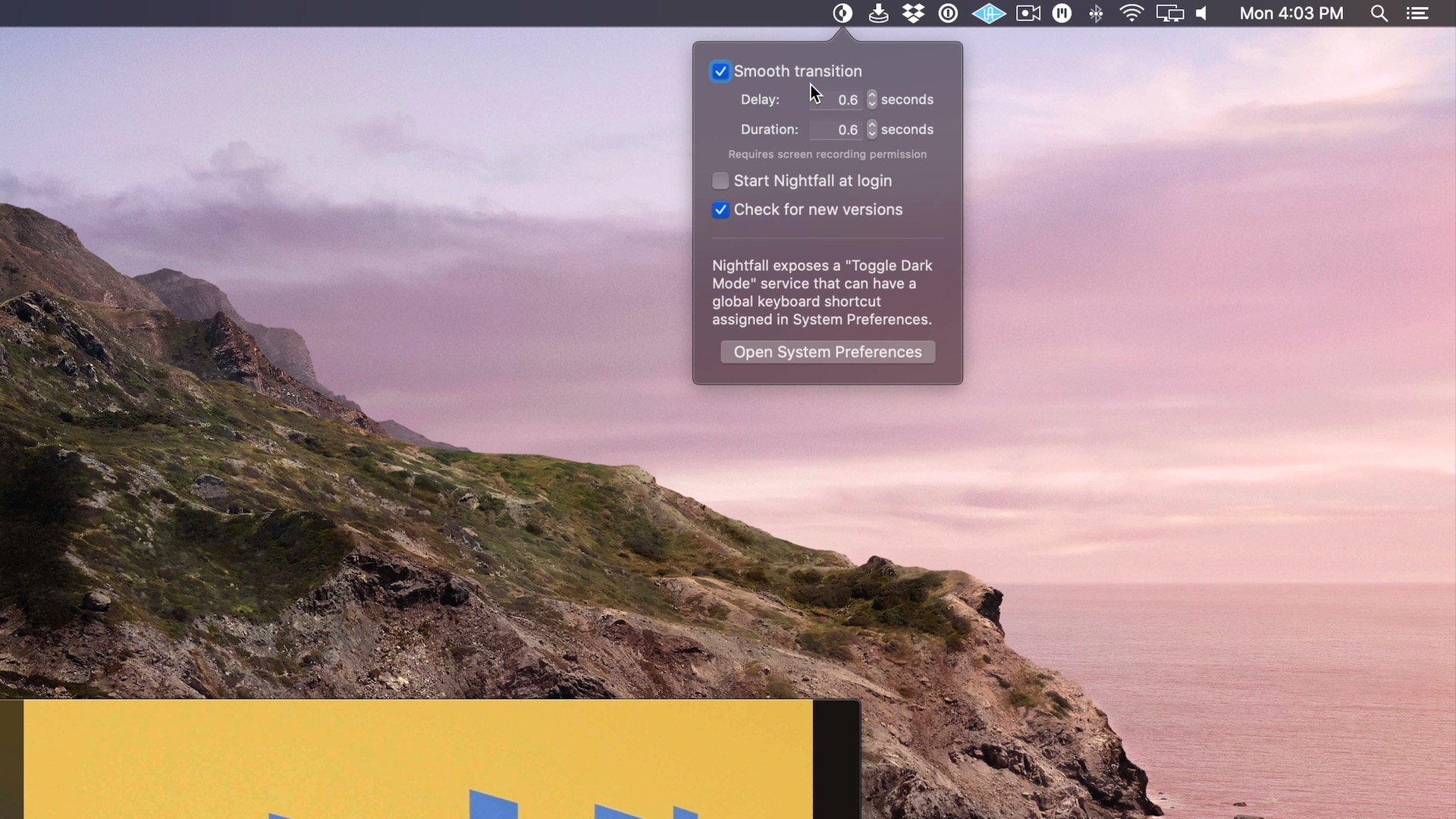The width and height of the screenshot is (1456, 819).
Task: Decrease Duration with the stepper down arrow
Action: (871, 133)
